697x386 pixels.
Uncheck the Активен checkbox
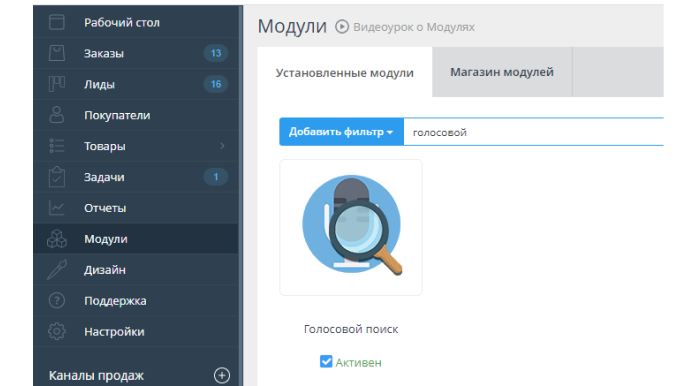coord(326,362)
